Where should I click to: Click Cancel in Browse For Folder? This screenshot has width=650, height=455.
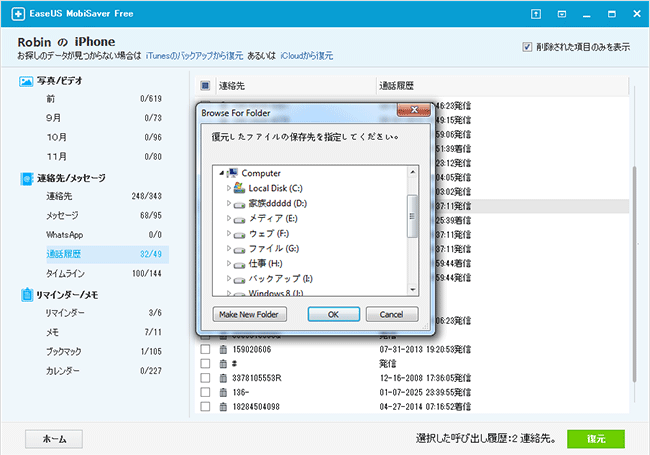[392, 314]
